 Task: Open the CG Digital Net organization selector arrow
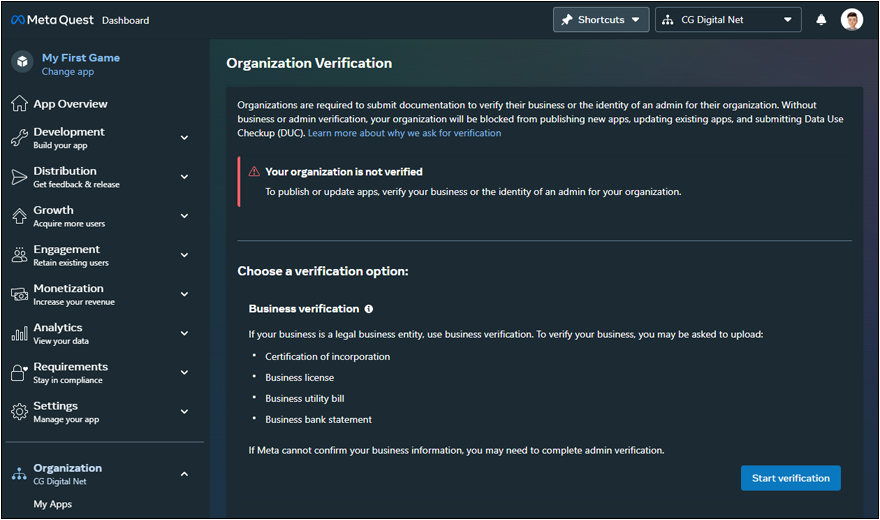point(787,20)
